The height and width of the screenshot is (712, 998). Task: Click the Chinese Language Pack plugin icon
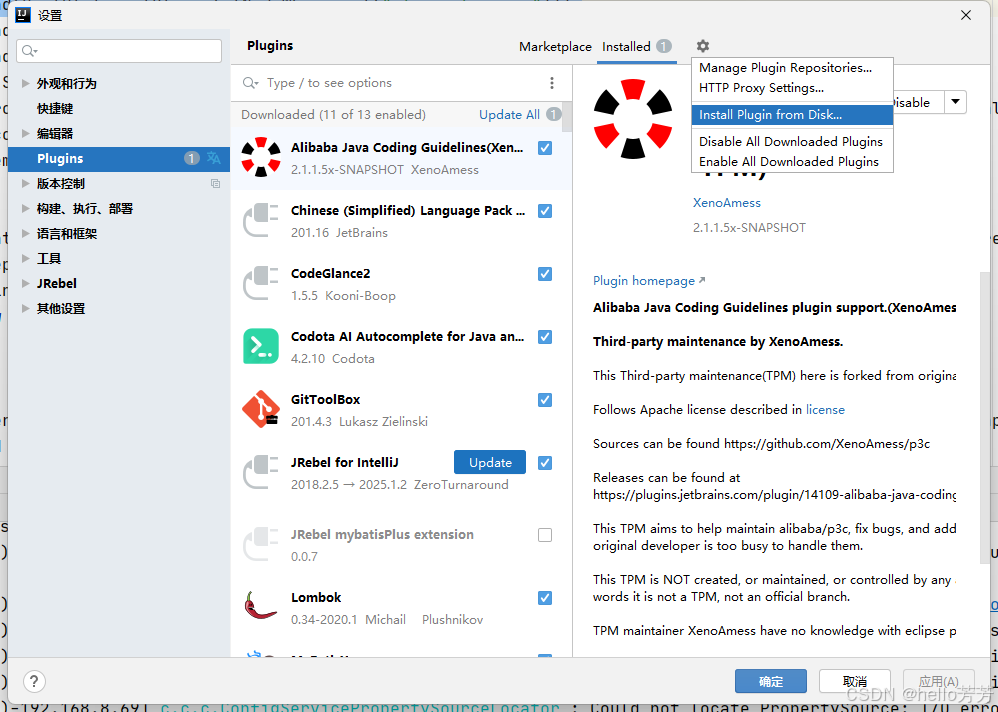click(x=261, y=220)
